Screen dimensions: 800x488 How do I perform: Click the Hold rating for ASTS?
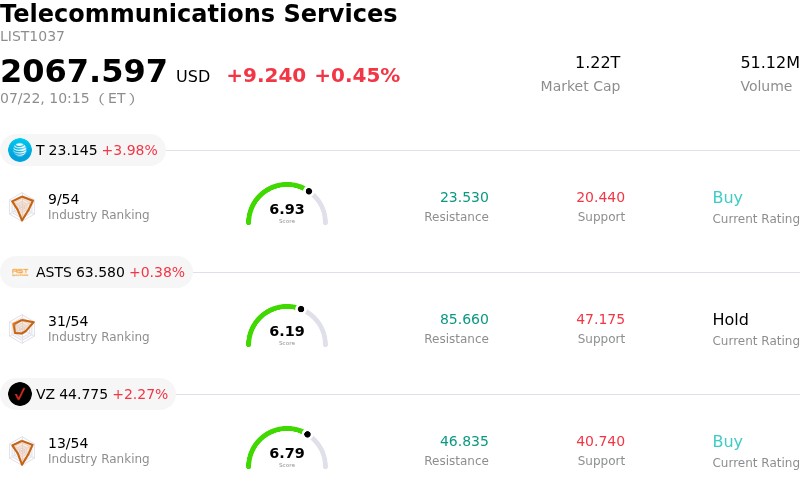730,319
